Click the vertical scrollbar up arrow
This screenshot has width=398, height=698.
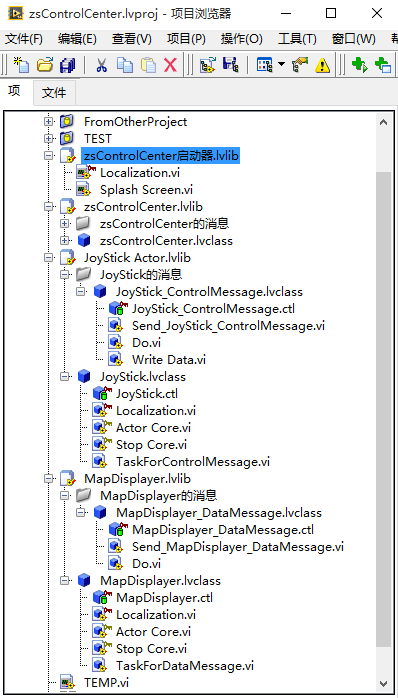[x=383, y=122]
